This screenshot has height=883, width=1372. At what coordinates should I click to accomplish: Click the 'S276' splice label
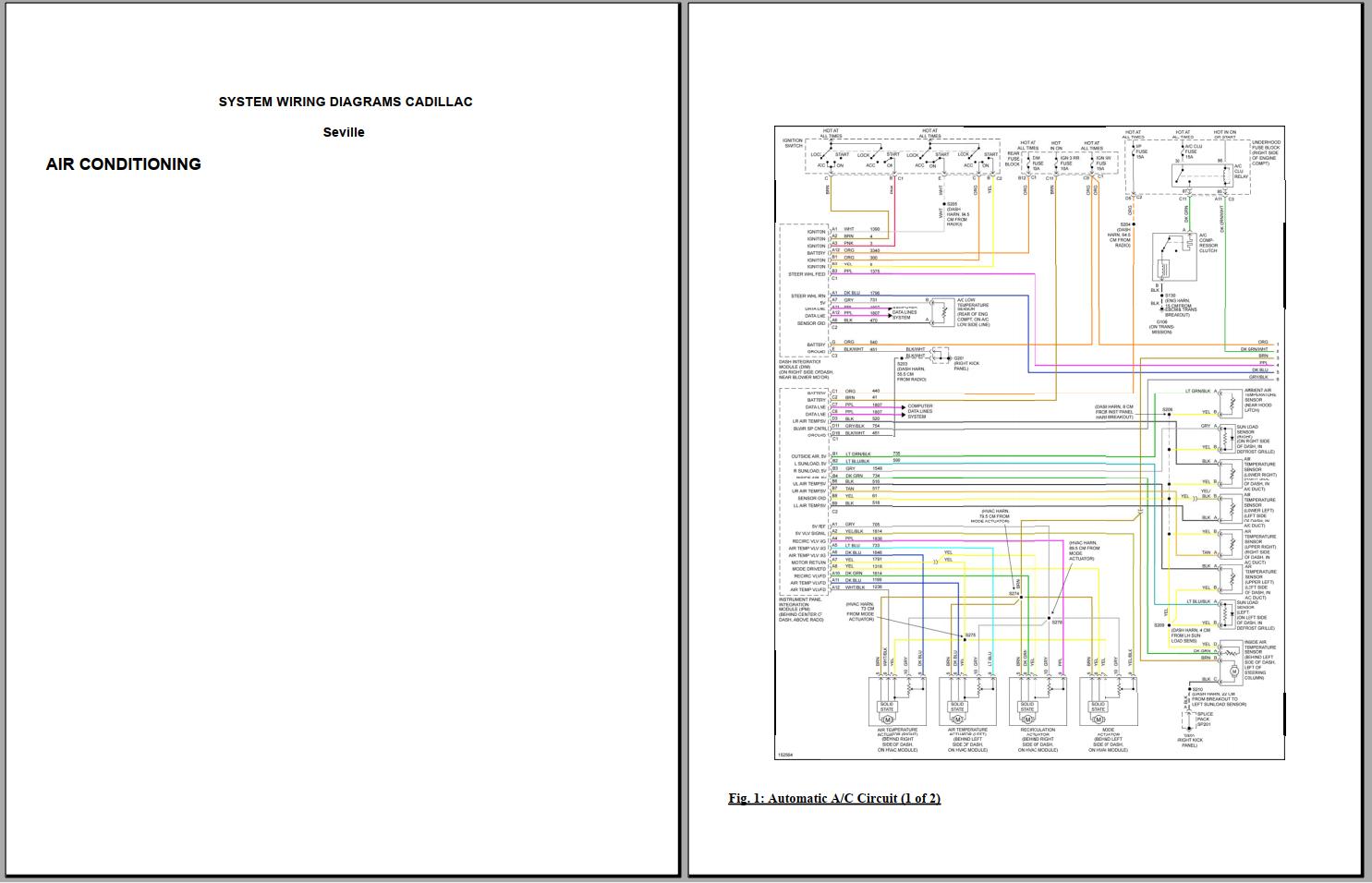click(1058, 622)
